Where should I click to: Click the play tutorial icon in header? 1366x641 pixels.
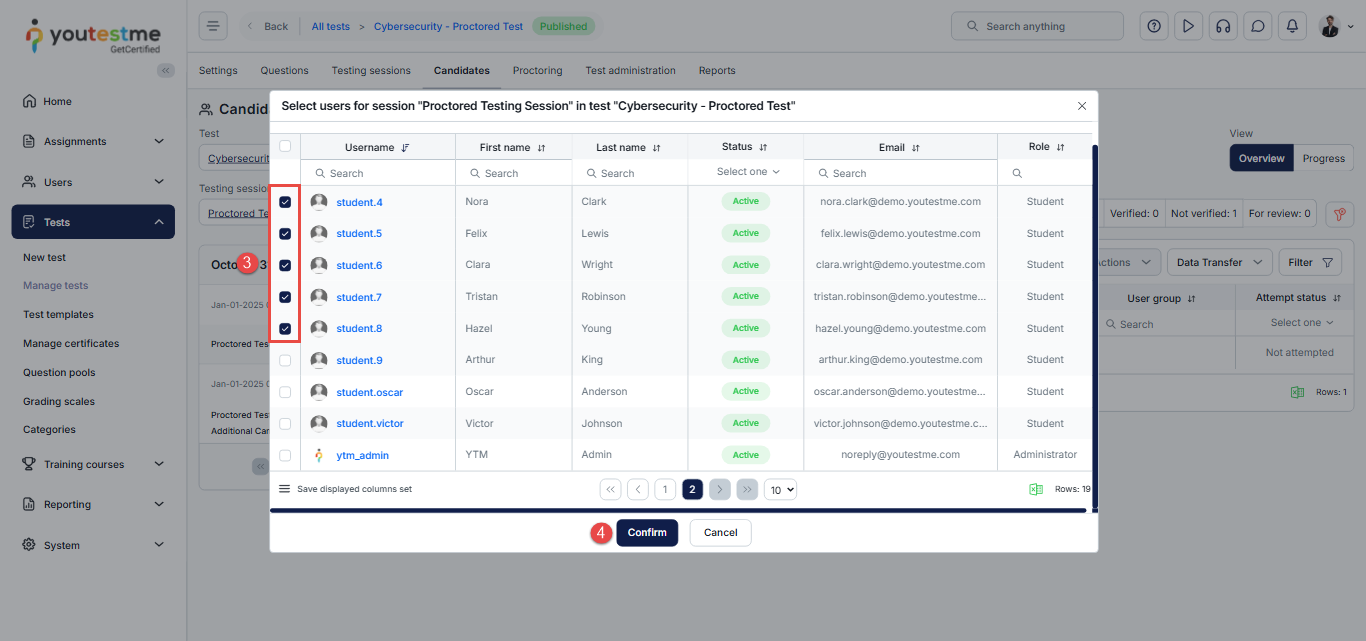coord(1188,26)
